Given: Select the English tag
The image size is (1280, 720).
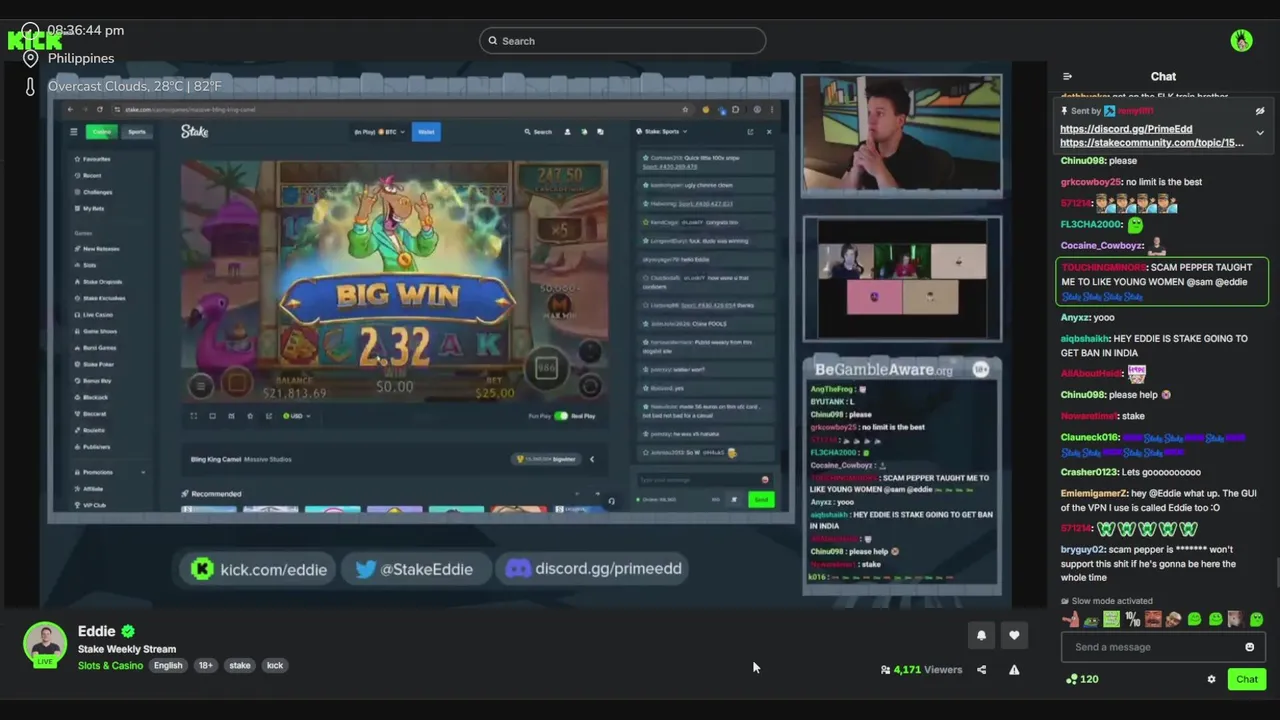Looking at the screenshot, I should pyautogui.click(x=168, y=665).
